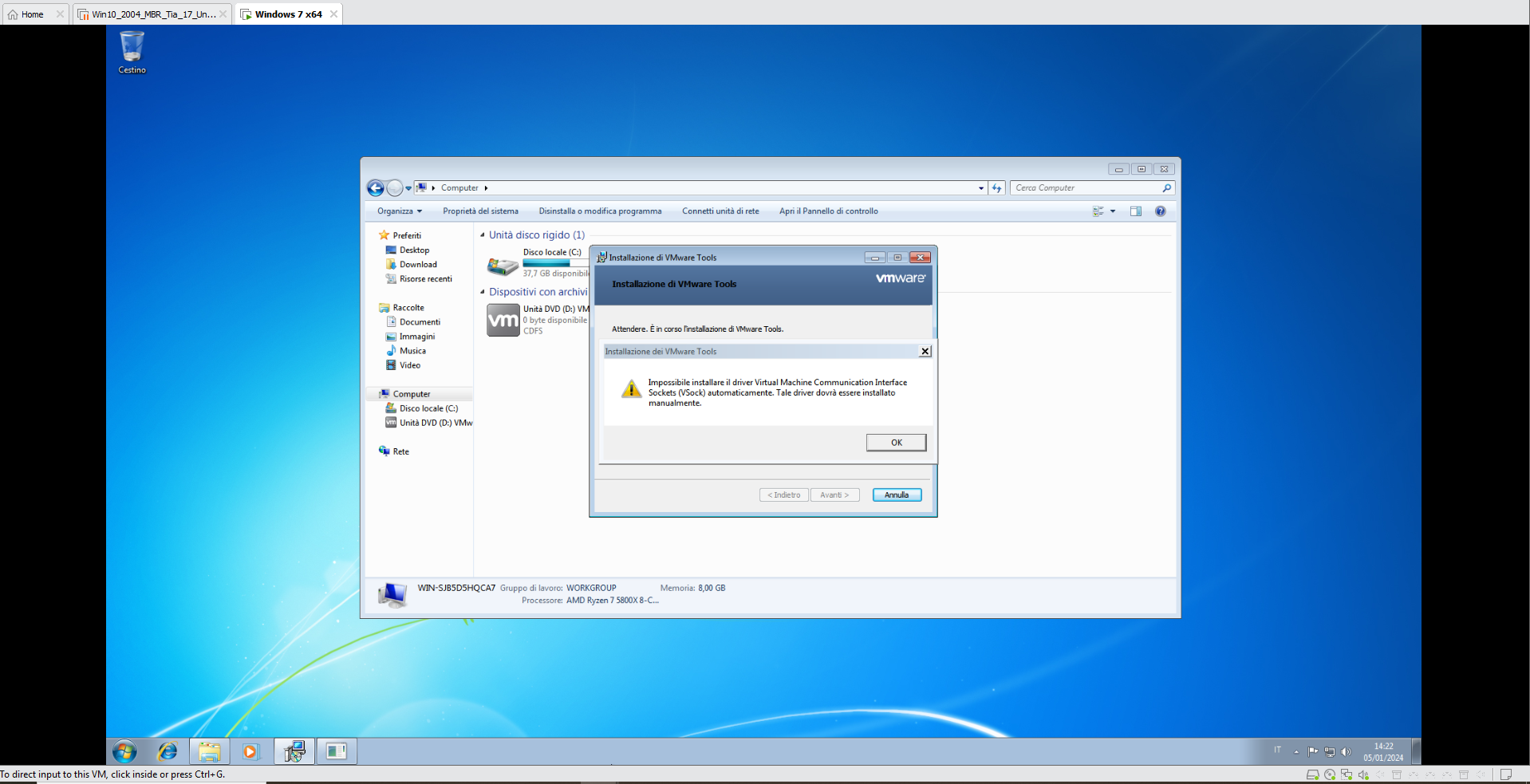The height and width of the screenshot is (784, 1530).
Task: Click OK in the VSock warning dialog
Action: point(896,443)
